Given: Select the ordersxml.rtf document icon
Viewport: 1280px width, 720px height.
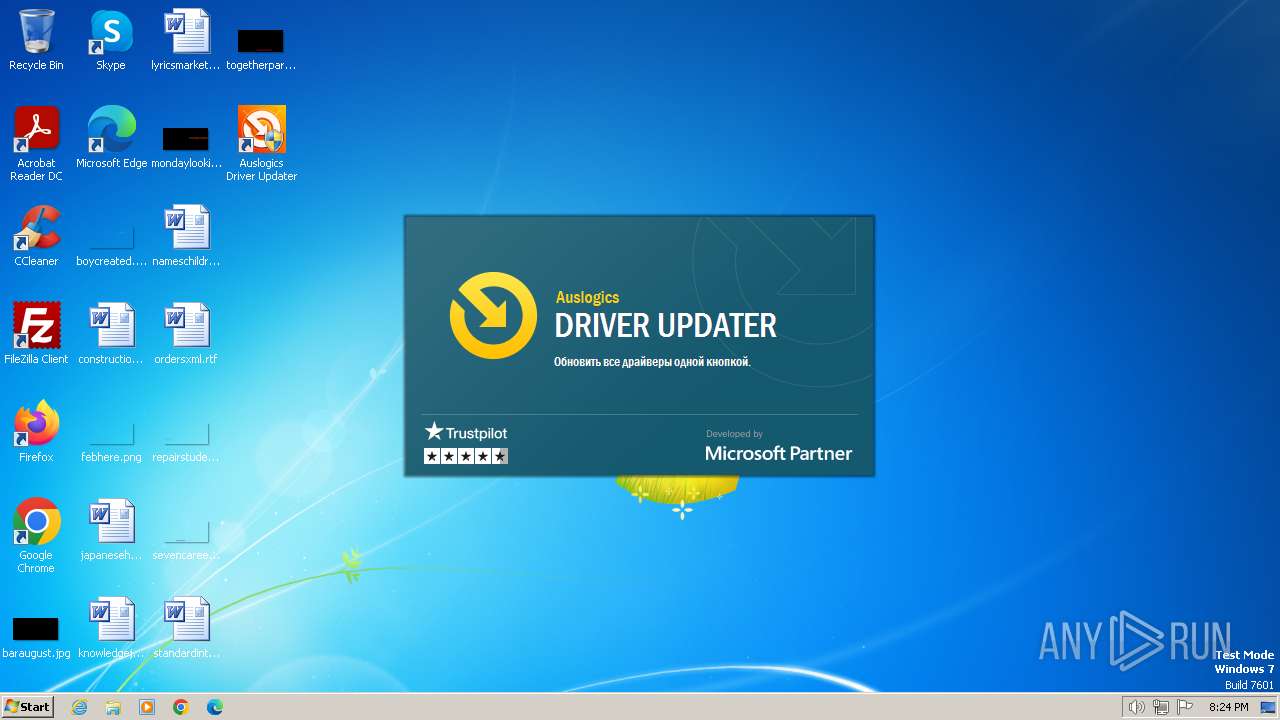Looking at the screenshot, I should click(186, 334).
